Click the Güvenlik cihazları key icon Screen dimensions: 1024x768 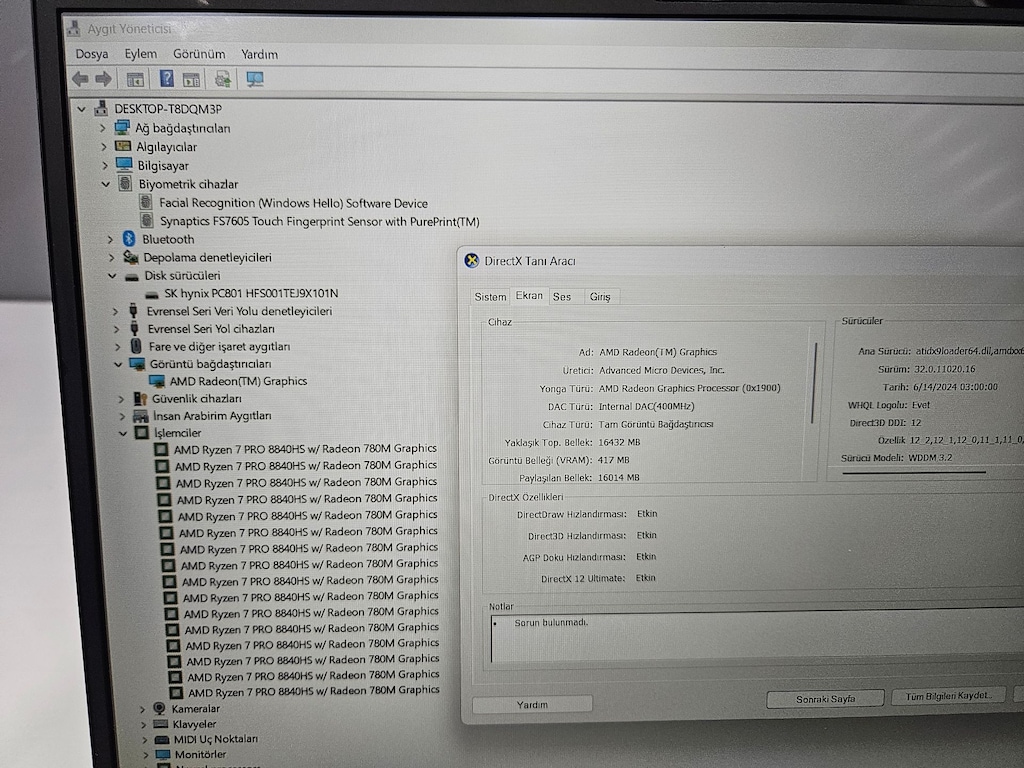tap(139, 398)
